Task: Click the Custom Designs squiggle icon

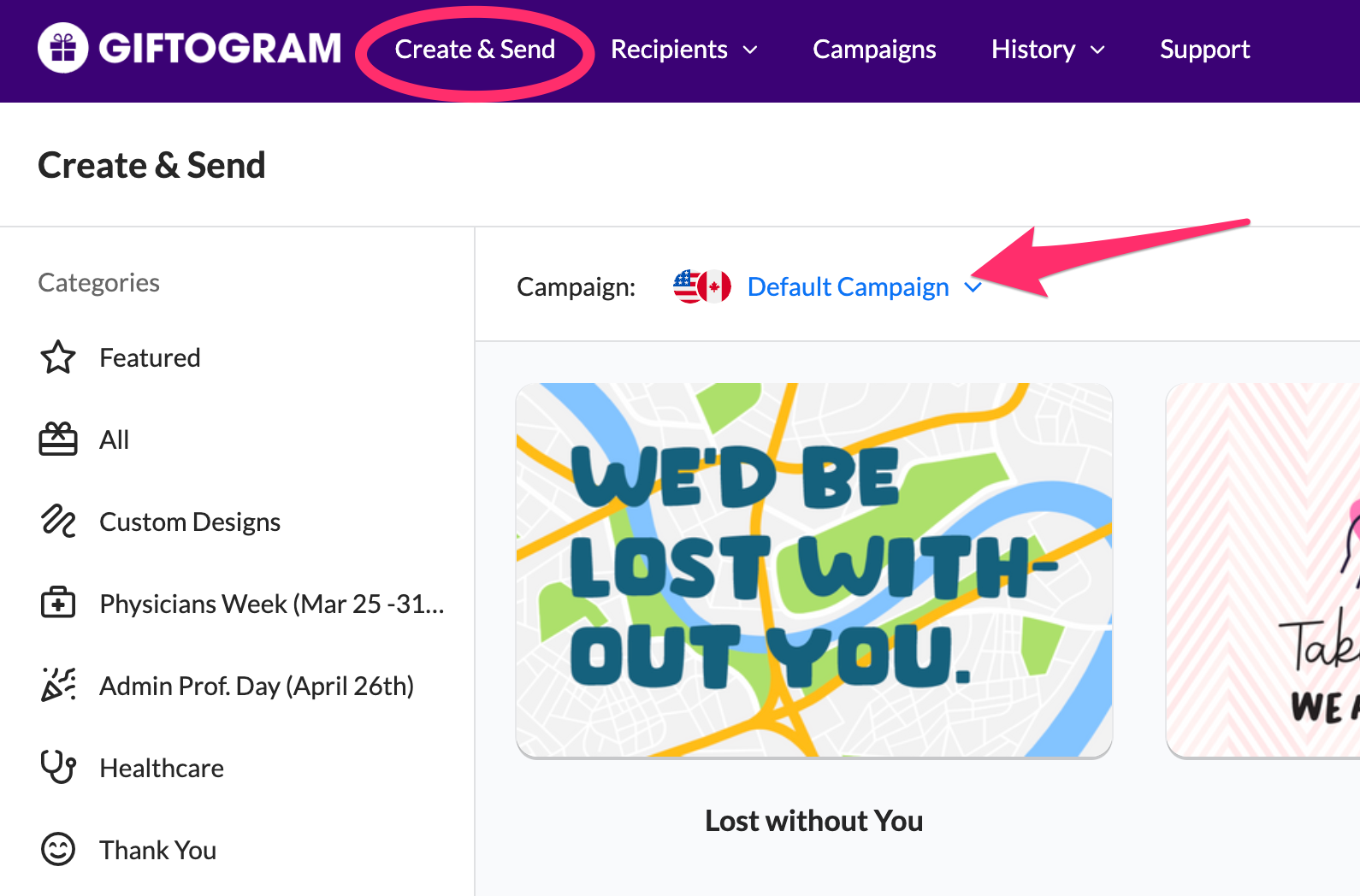Action: click(x=58, y=521)
